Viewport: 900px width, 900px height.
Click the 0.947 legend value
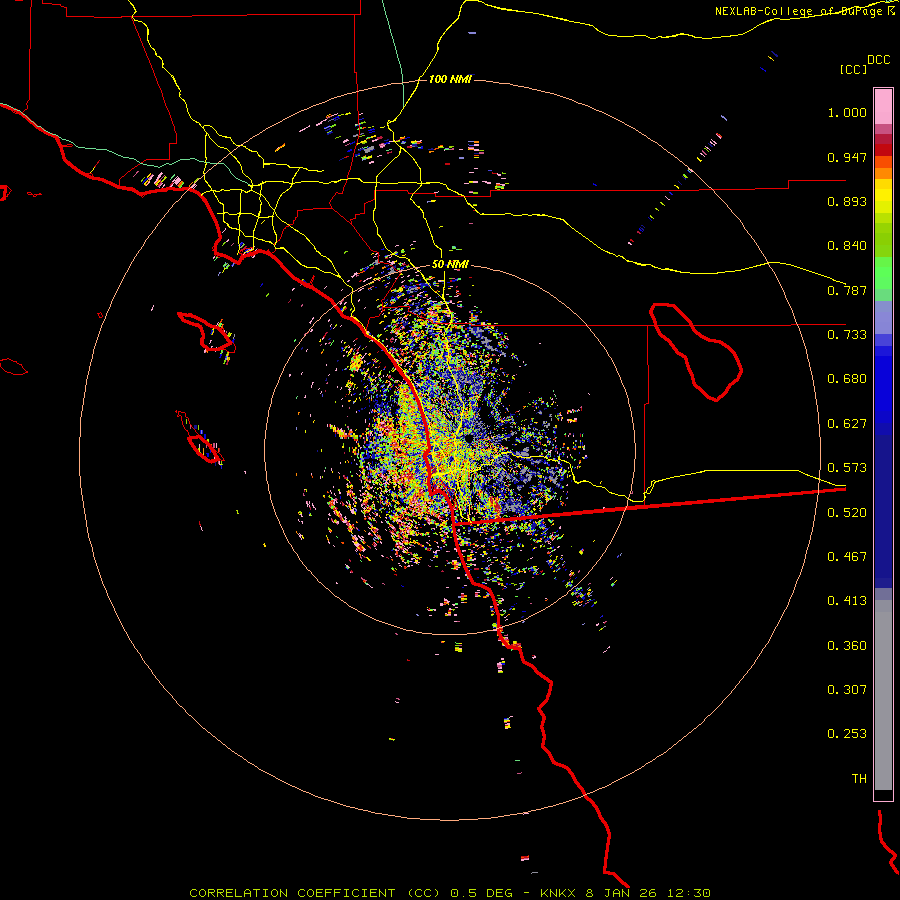pyautogui.click(x=847, y=157)
